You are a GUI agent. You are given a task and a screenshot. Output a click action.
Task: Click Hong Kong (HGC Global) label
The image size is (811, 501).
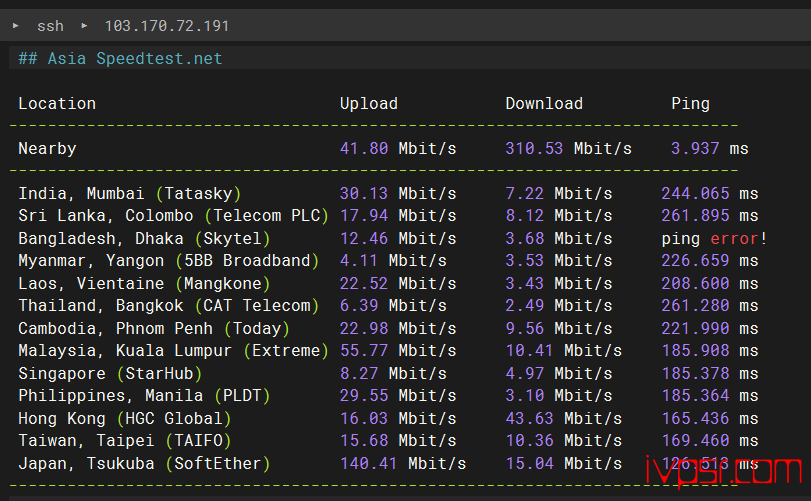coord(125,418)
